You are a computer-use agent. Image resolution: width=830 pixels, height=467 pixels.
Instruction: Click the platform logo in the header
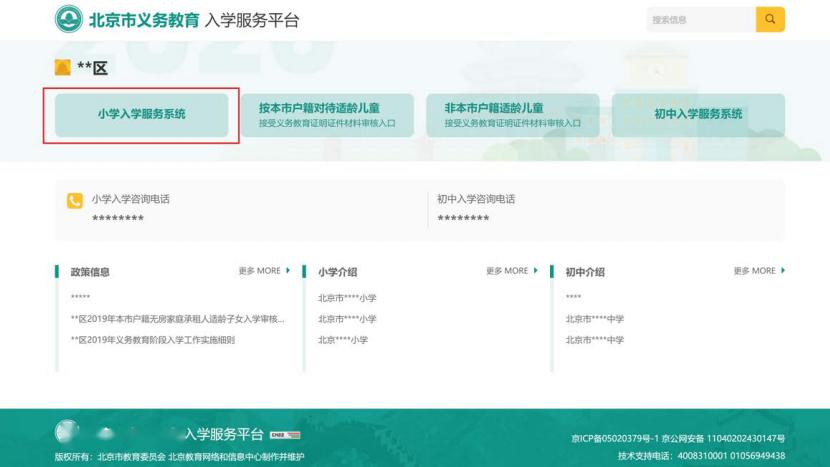pos(69,19)
